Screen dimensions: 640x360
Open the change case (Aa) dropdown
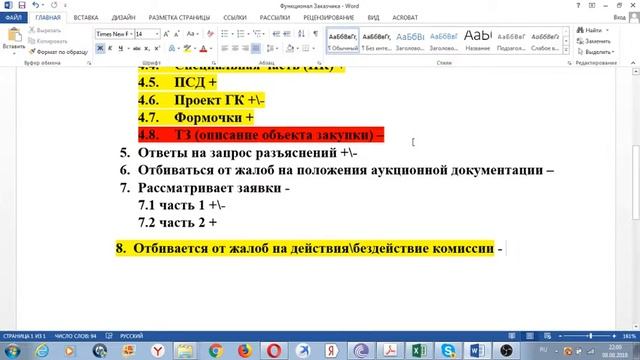pyautogui.click(x=192, y=34)
